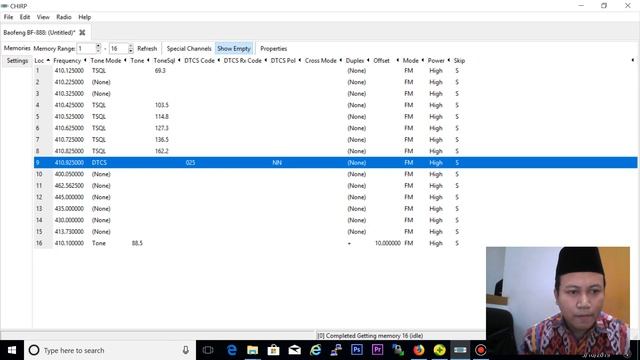Select frequency 413.730000 in row 15
This screenshot has height=360, width=640.
point(69,232)
